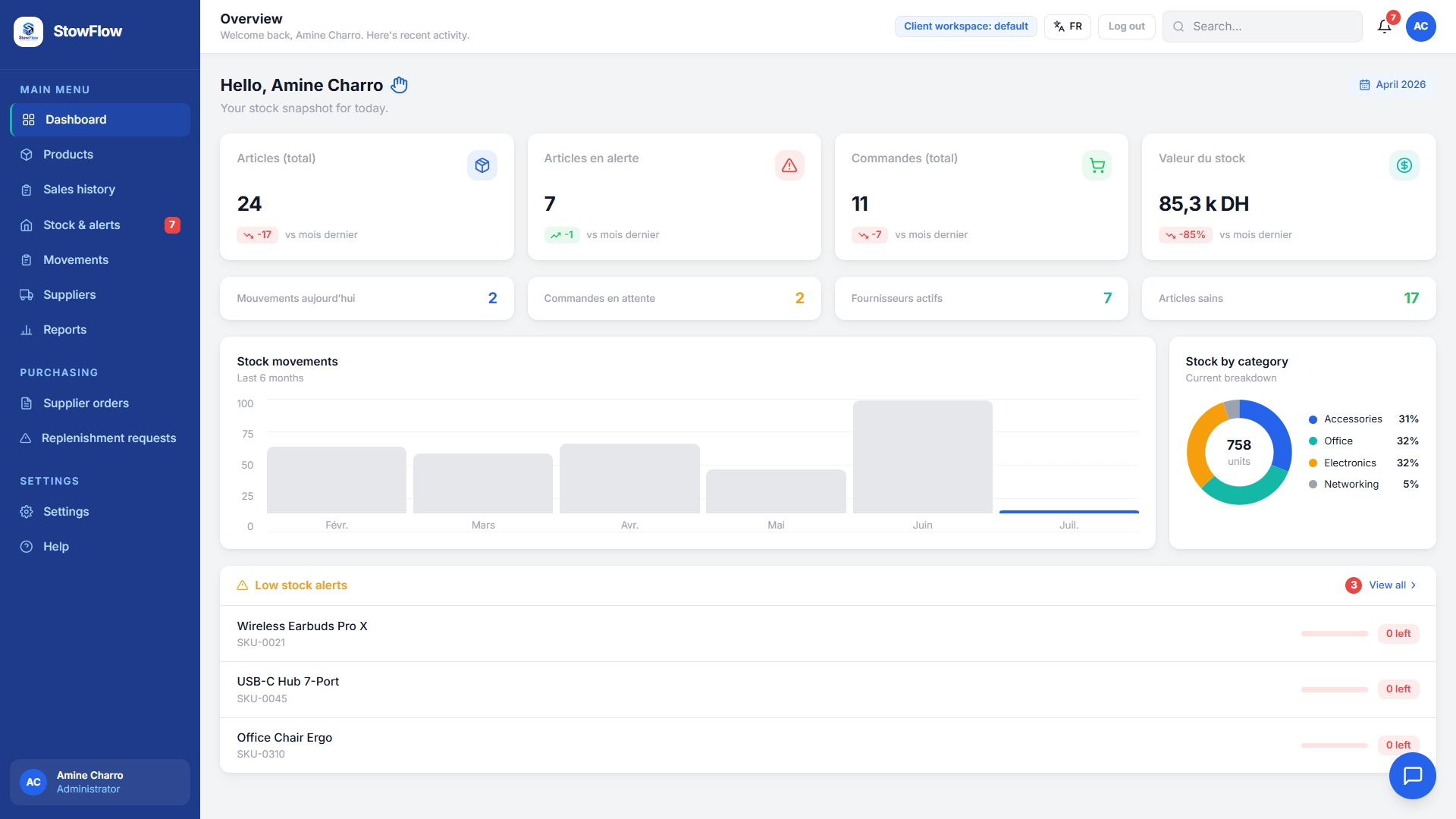Click the calendar icon next to April 2026
This screenshot has width=1456, height=819.
click(1364, 85)
